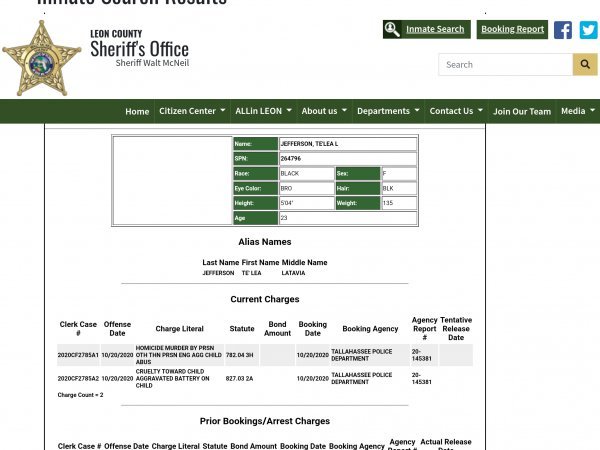Viewport: 600px width, 450px height.
Task: Expand the Citizen Center dropdown menu
Action: click(x=192, y=111)
